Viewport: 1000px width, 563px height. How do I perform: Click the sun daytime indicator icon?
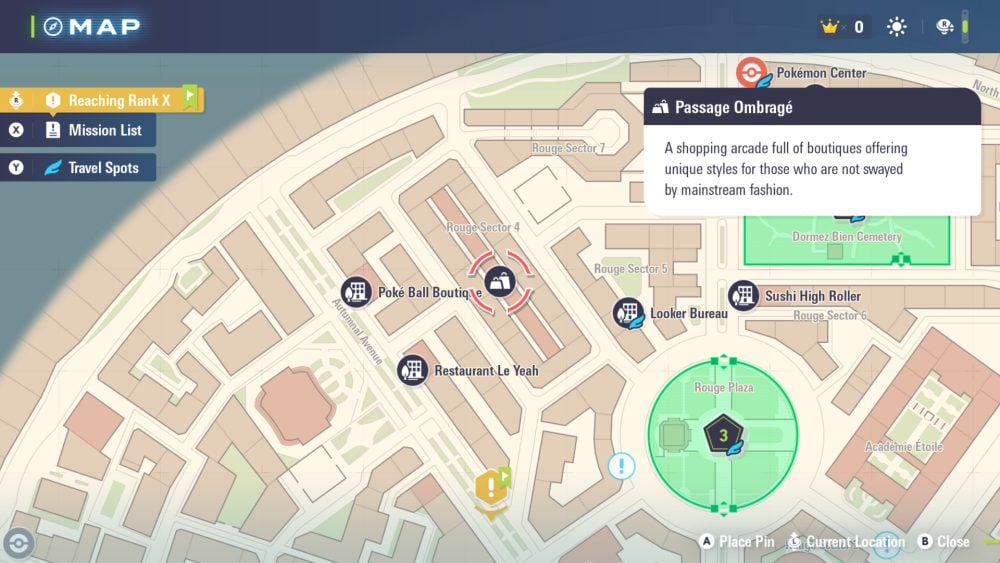point(897,27)
